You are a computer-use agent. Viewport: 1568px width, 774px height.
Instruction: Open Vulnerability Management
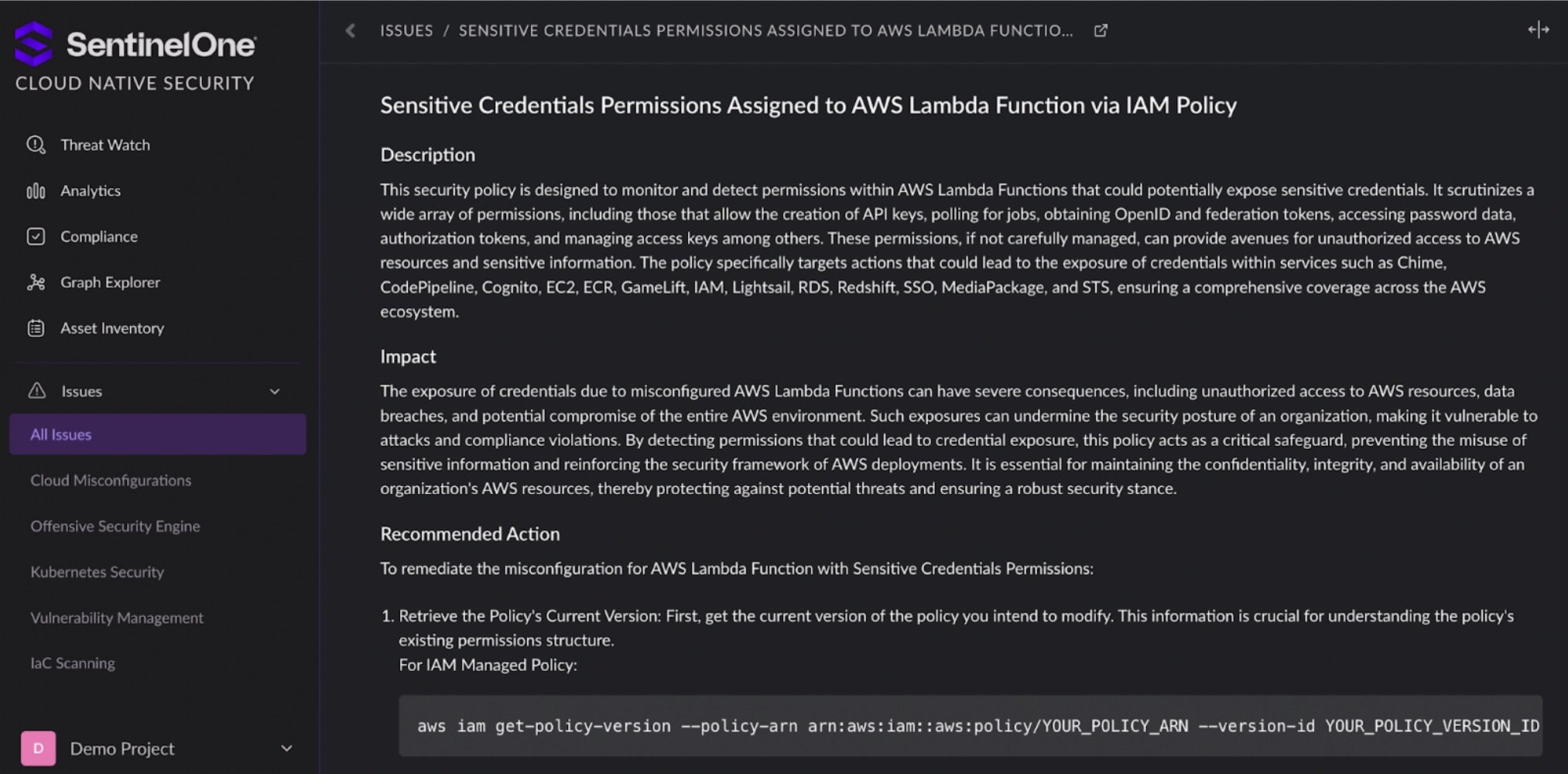click(117, 618)
